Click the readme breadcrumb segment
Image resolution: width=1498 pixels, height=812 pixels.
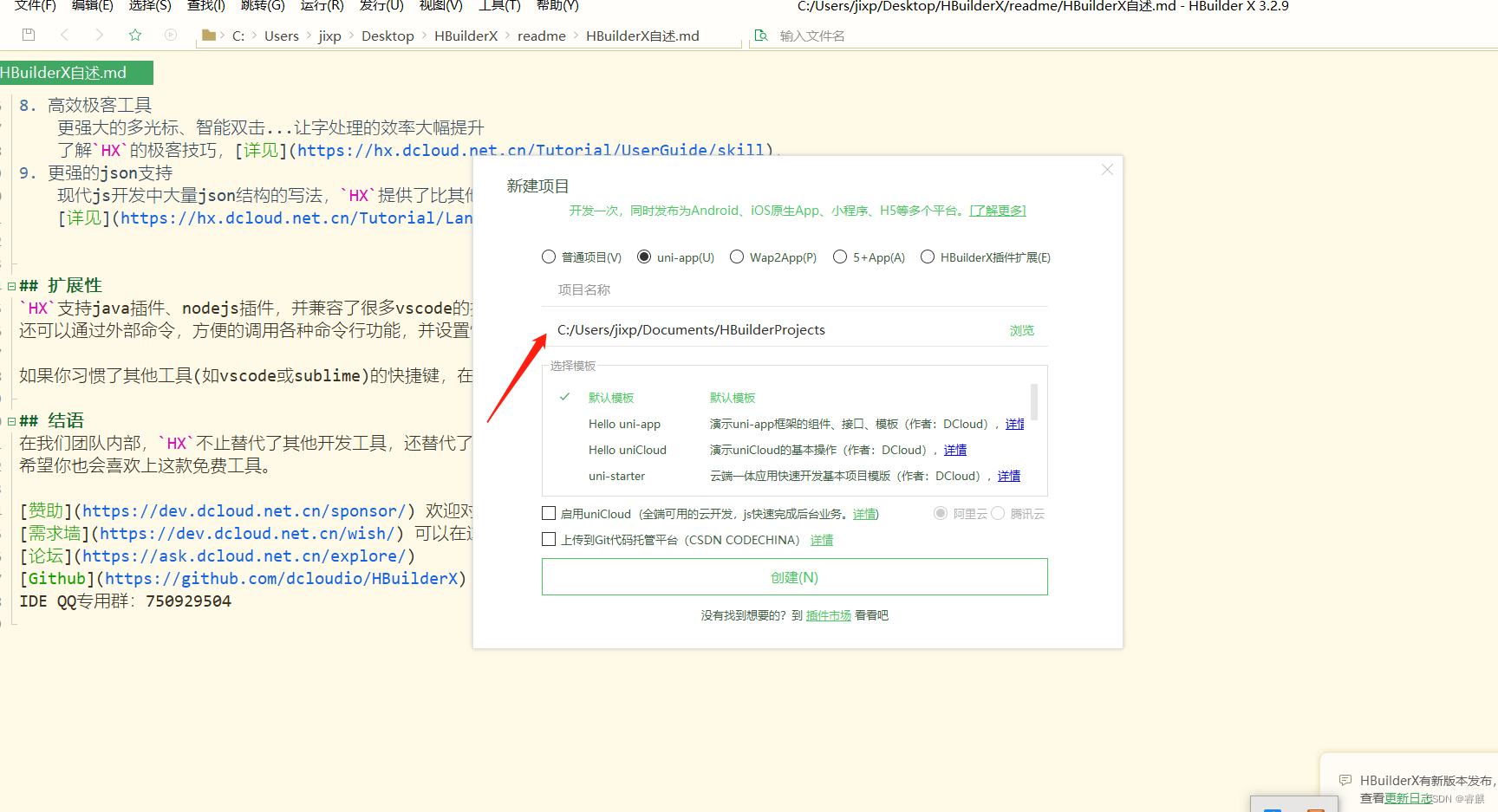tap(542, 36)
